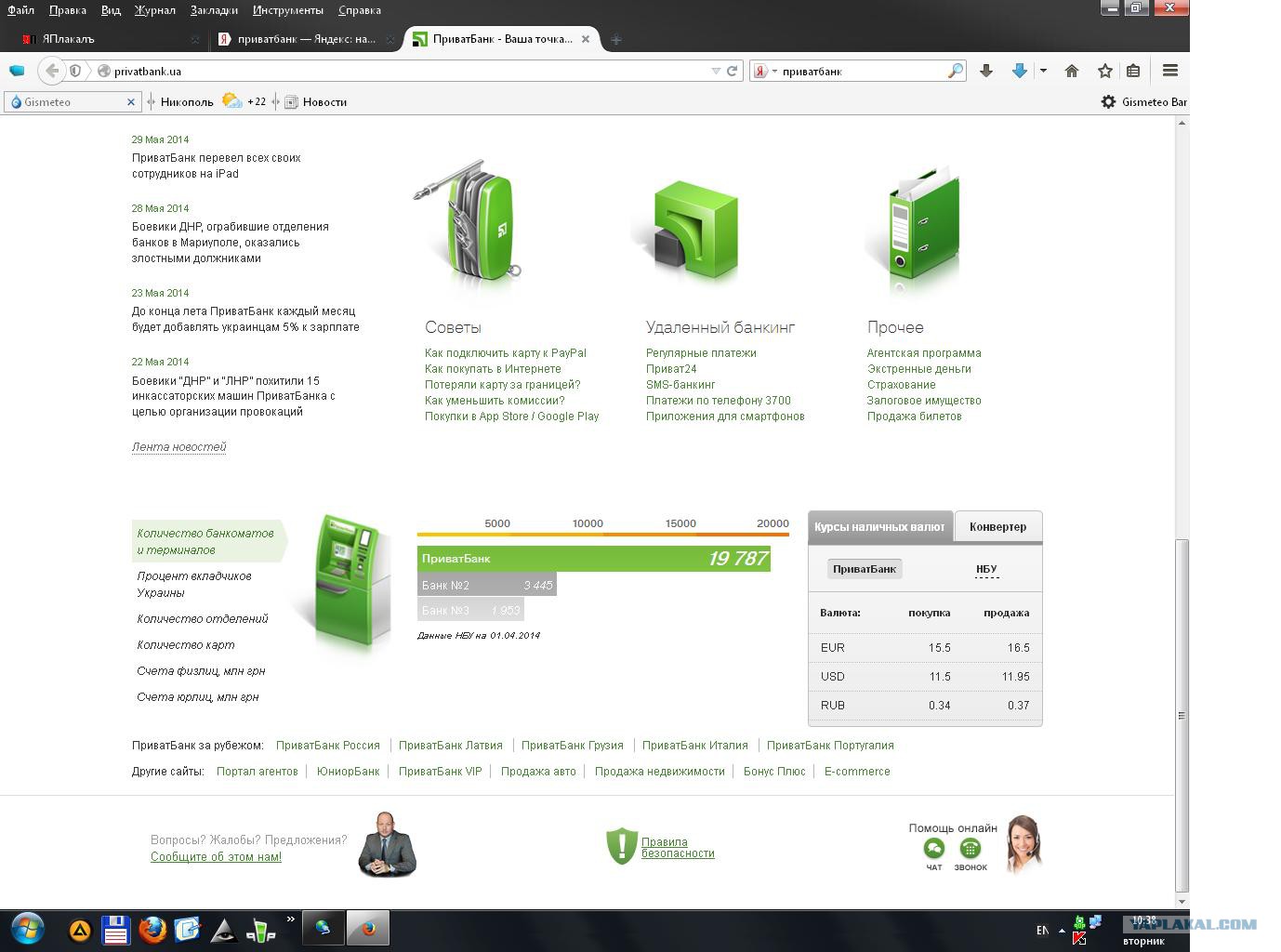This screenshot has width=1281, height=952.
Task: Clear the Gismeteo search box
Action: point(131,102)
